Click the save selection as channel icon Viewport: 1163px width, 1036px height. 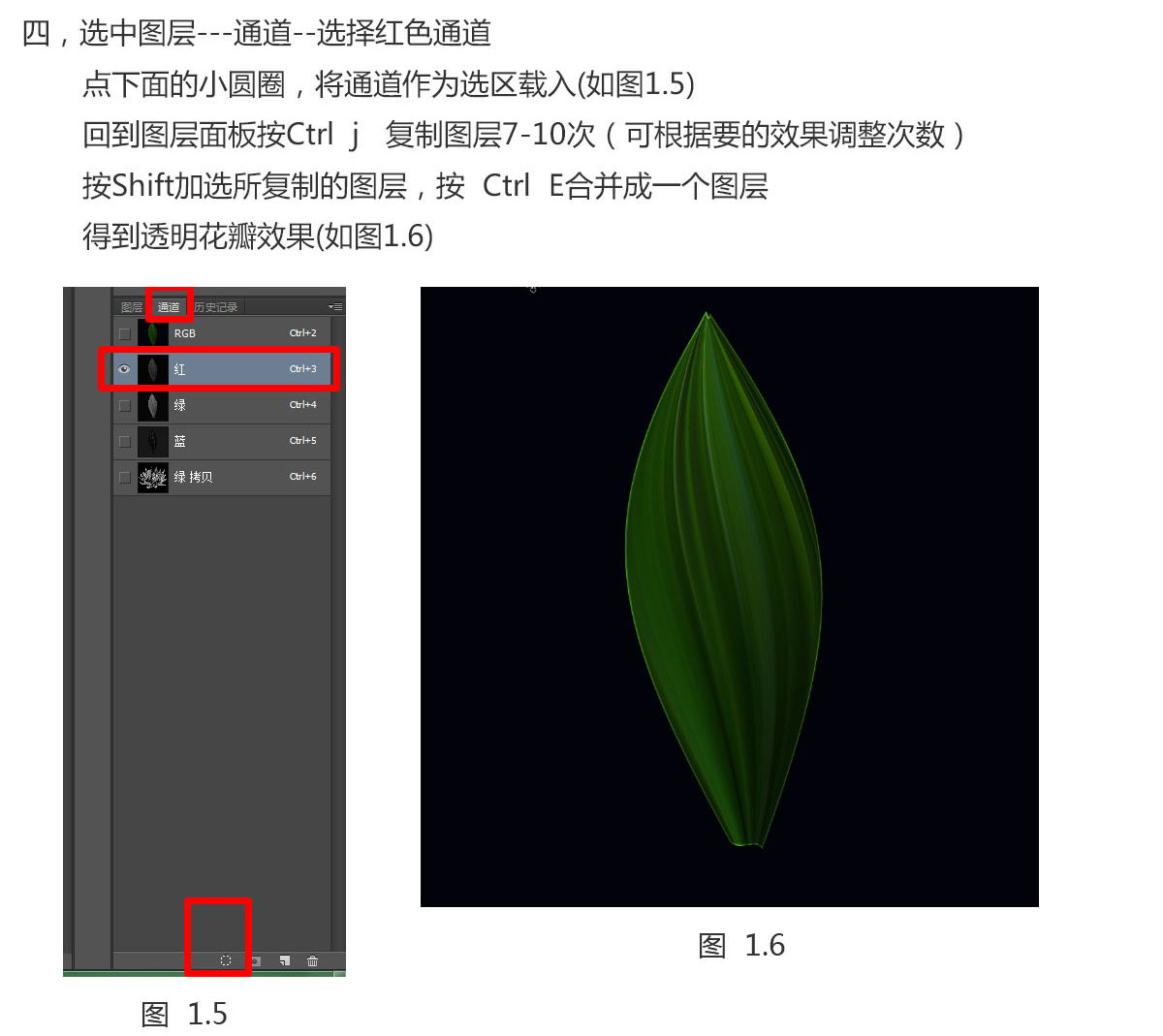pos(256,960)
